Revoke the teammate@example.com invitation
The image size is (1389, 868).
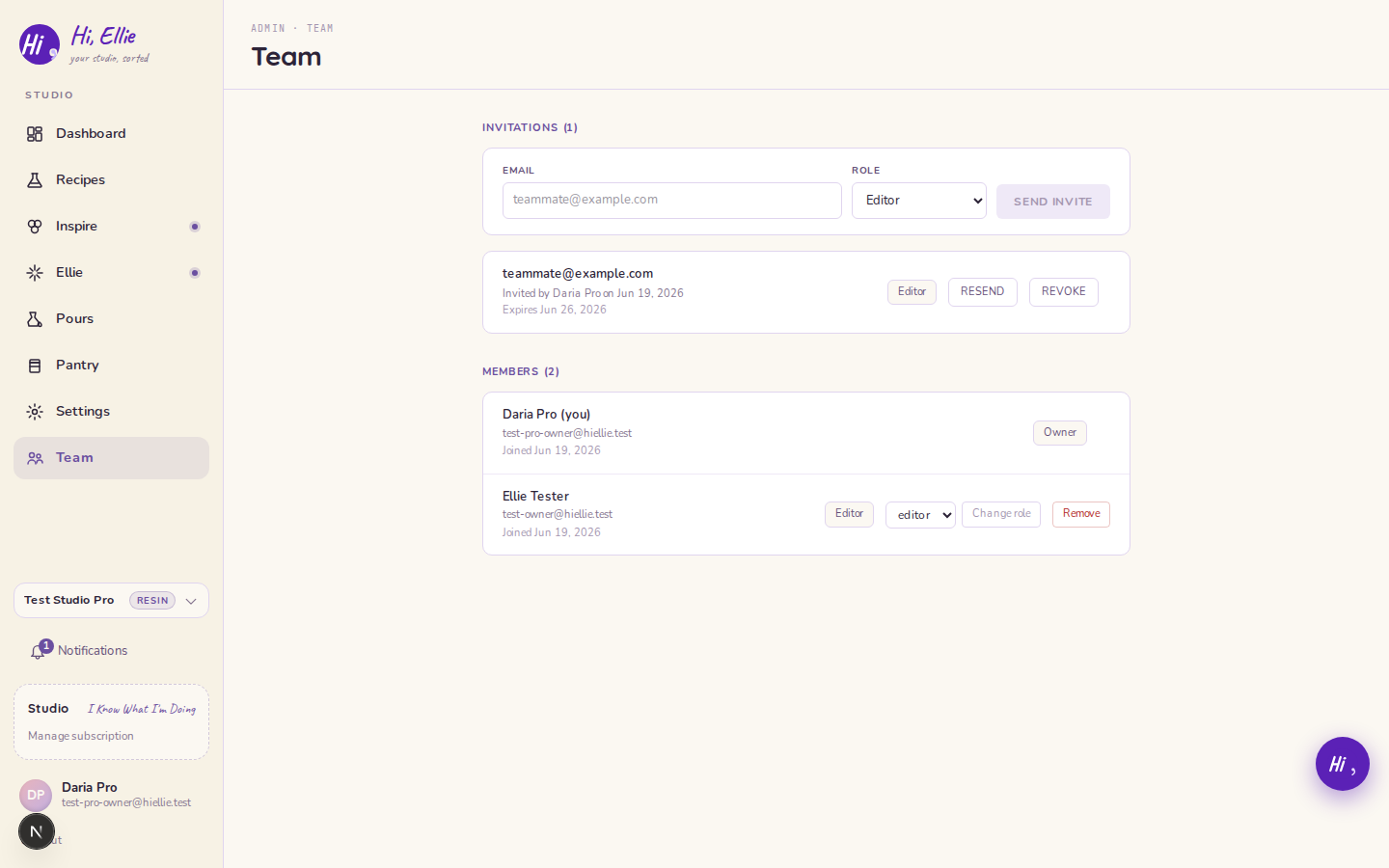(x=1064, y=292)
